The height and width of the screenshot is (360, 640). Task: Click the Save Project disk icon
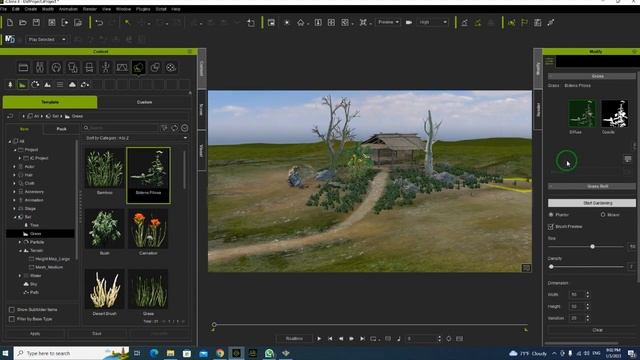coord(36,23)
